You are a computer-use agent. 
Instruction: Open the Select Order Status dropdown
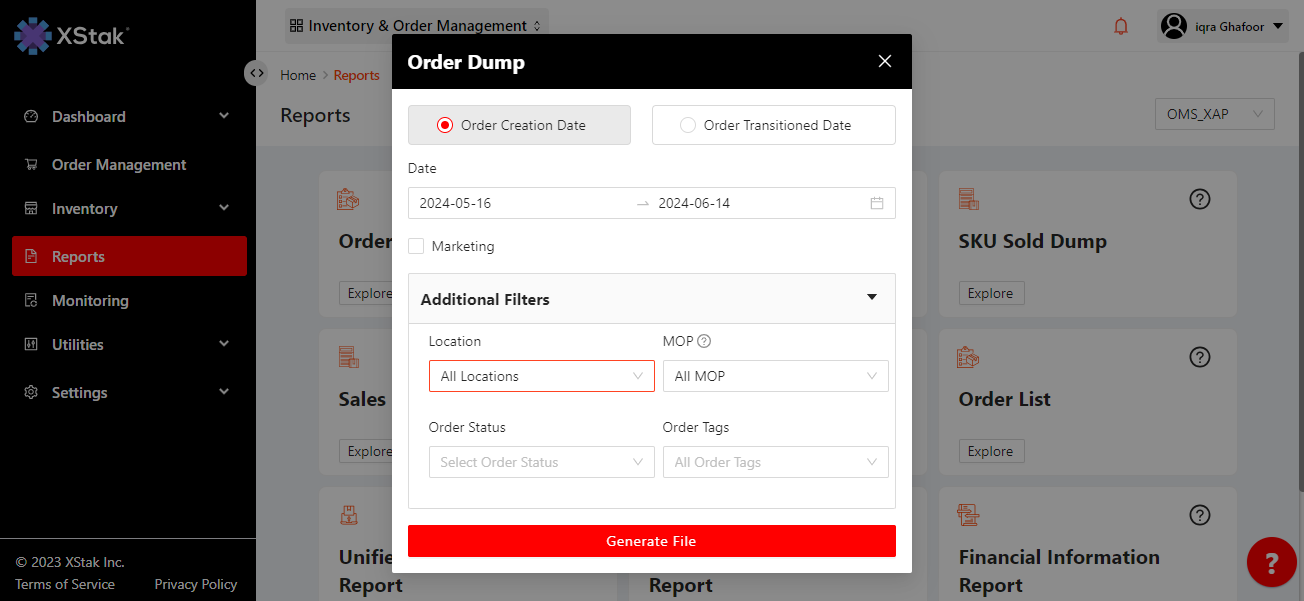click(x=541, y=462)
